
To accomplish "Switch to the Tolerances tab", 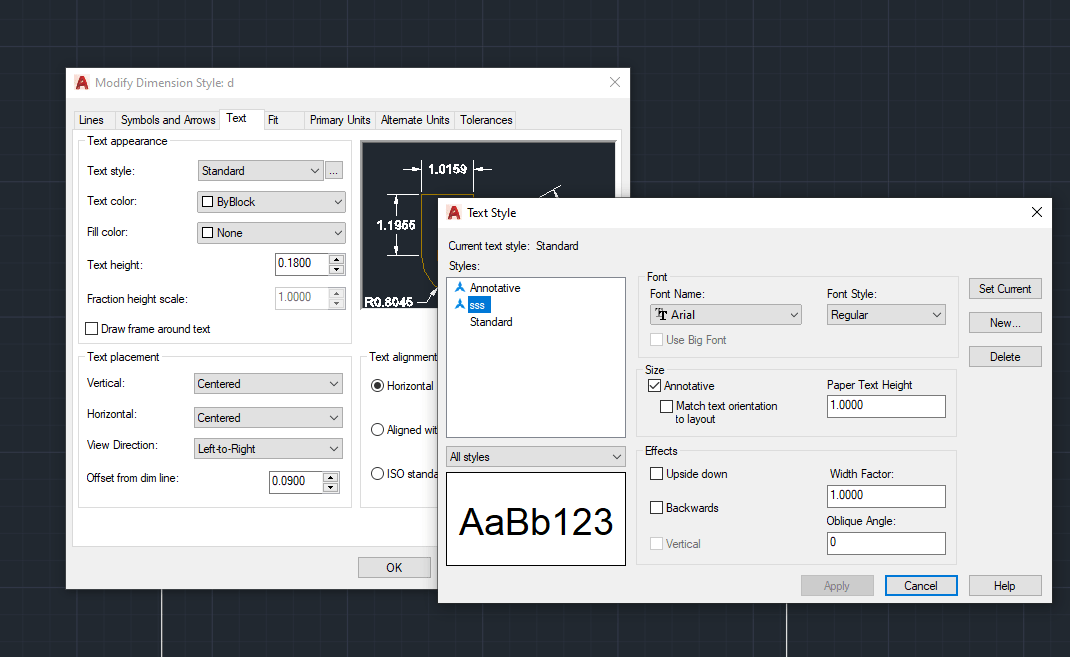I will pos(485,120).
